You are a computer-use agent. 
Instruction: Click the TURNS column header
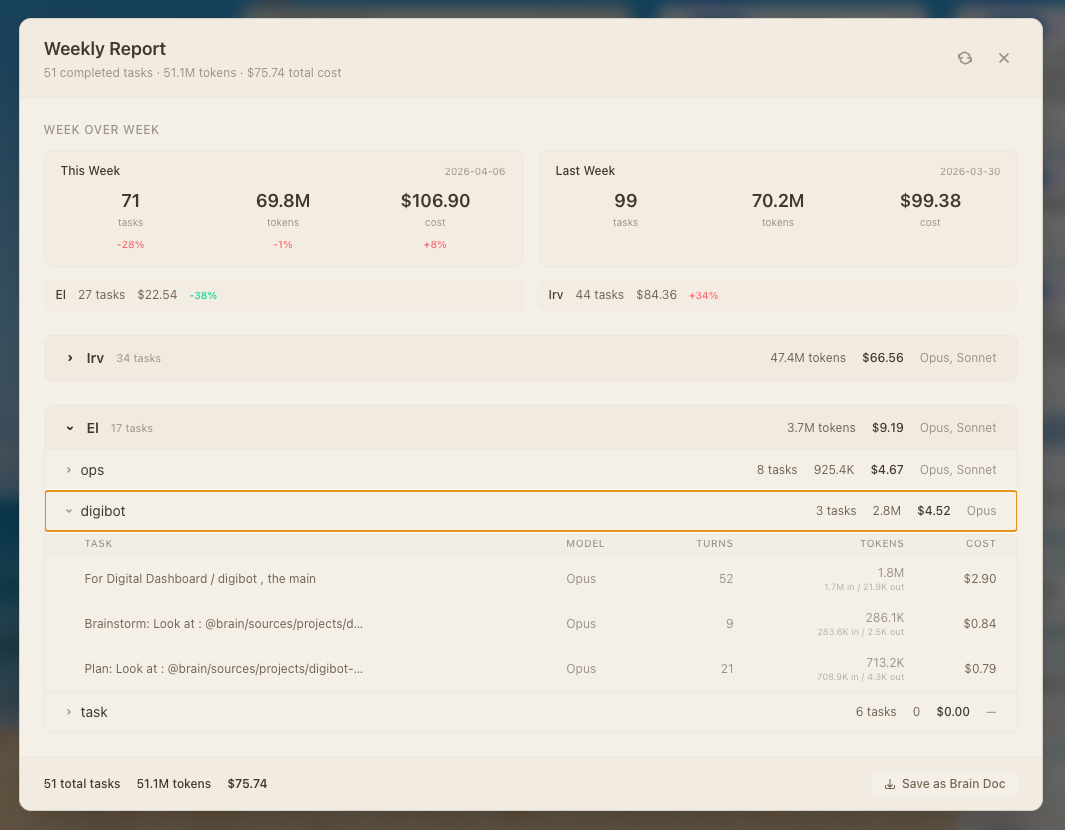[715, 543]
